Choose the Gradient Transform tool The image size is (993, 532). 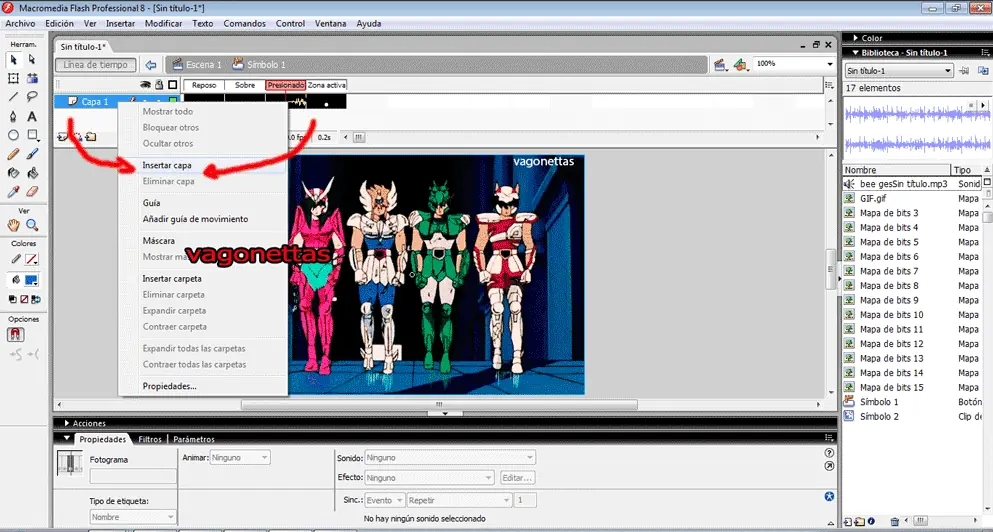[32, 79]
